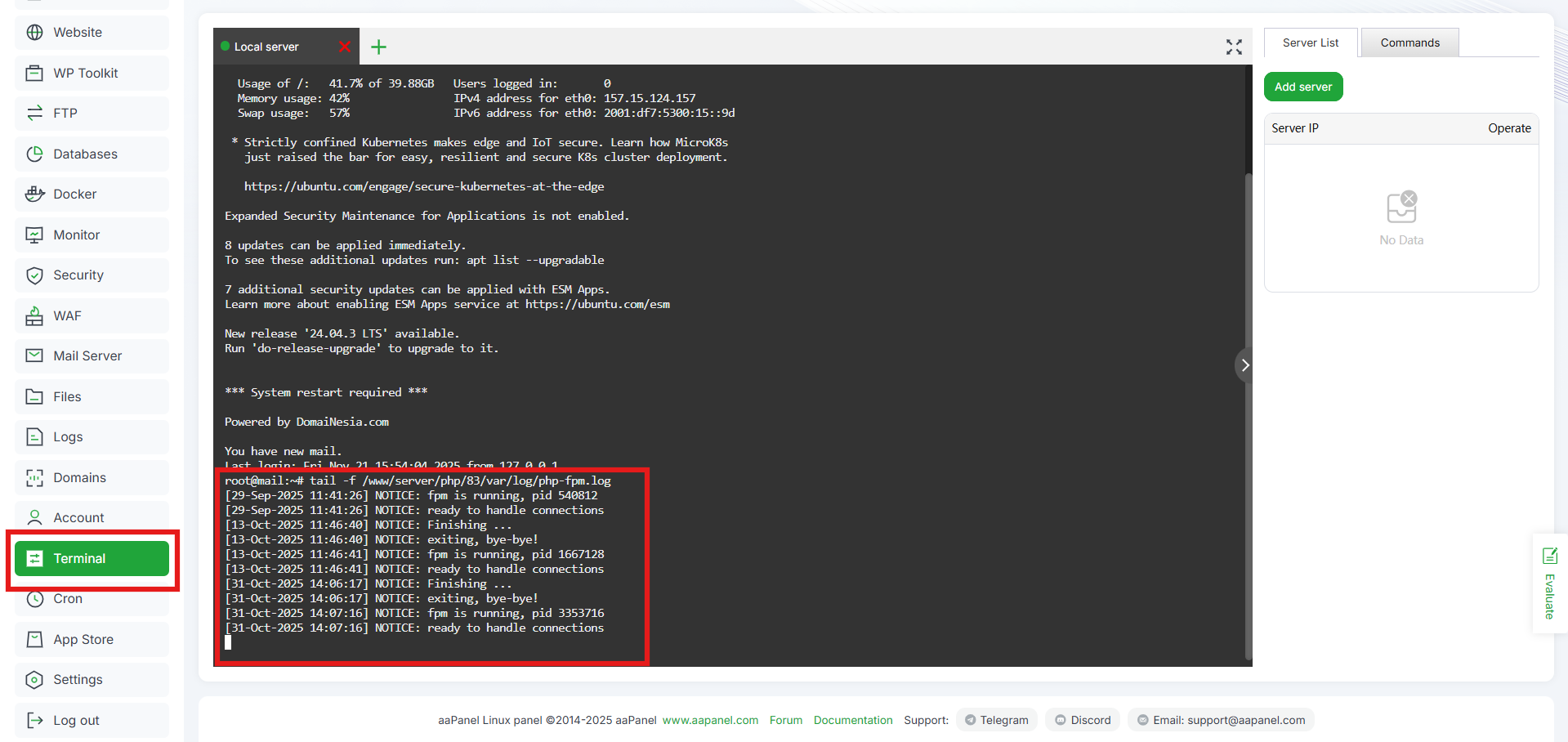Click the FTP transfer arrows icon
The height and width of the screenshot is (742, 1568).
click(x=34, y=113)
